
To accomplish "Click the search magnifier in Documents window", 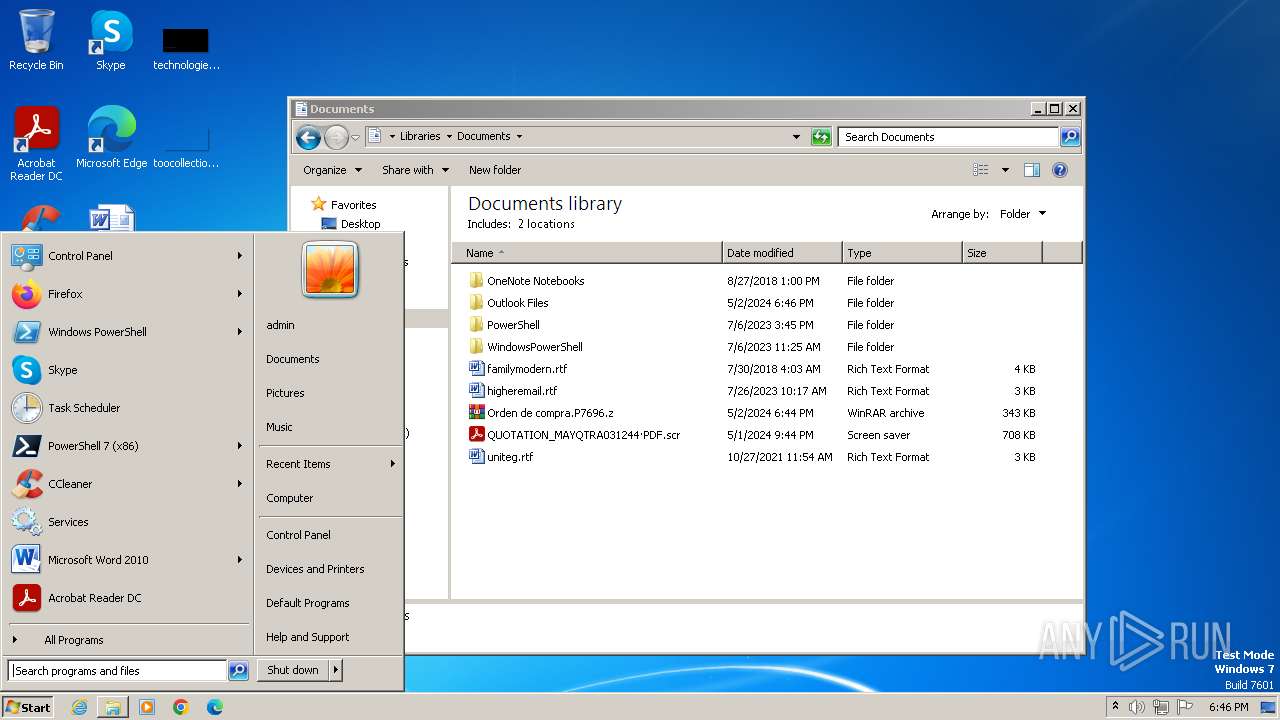I will [x=1070, y=137].
